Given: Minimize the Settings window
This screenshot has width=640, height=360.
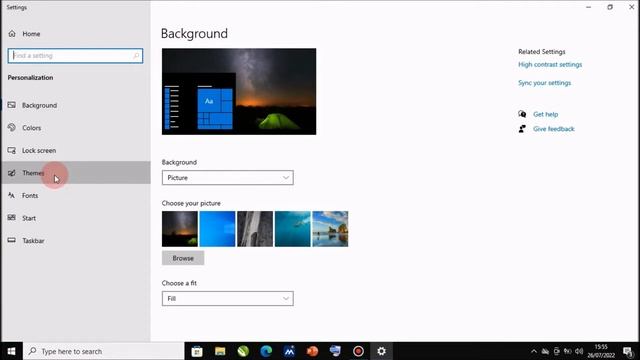Looking at the screenshot, I should pos(588,7).
